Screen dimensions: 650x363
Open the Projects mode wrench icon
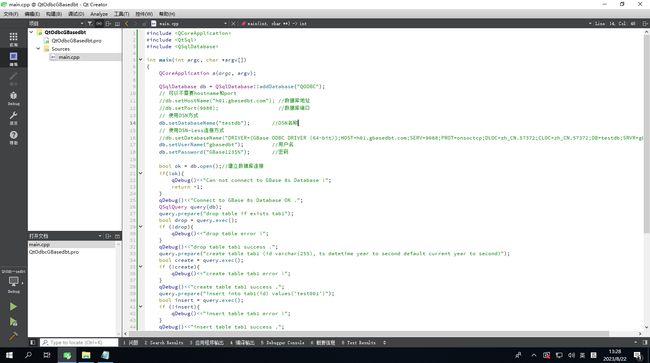pyautogui.click(x=13, y=118)
